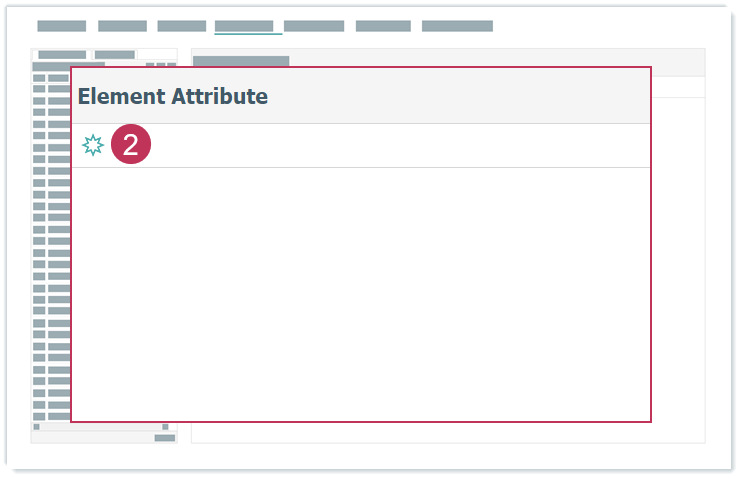Click the red number 2 callout badge
This screenshot has height=479, width=741.
130,145
